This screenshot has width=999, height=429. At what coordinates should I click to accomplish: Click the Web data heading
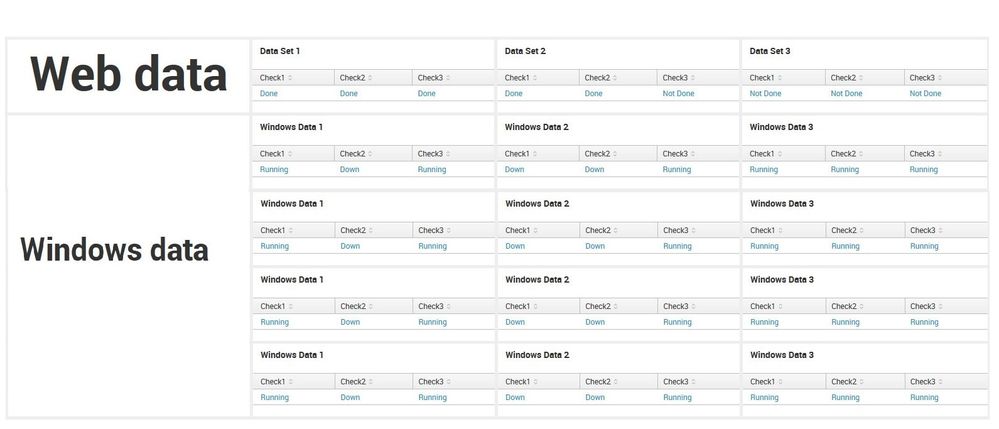pyautogui.click(x=128, y=75)
